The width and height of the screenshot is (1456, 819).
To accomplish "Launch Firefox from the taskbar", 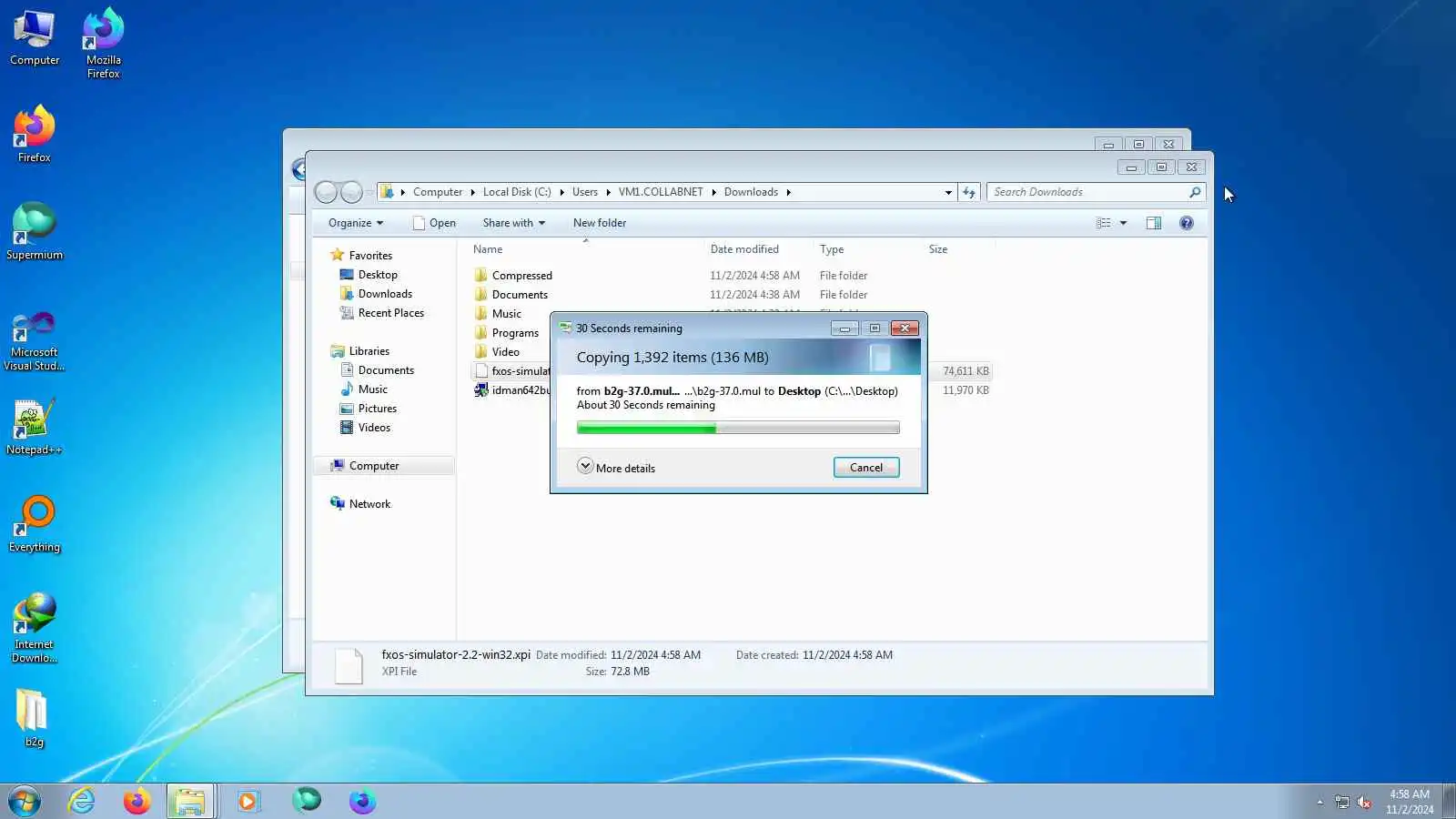I will [136, 802].
